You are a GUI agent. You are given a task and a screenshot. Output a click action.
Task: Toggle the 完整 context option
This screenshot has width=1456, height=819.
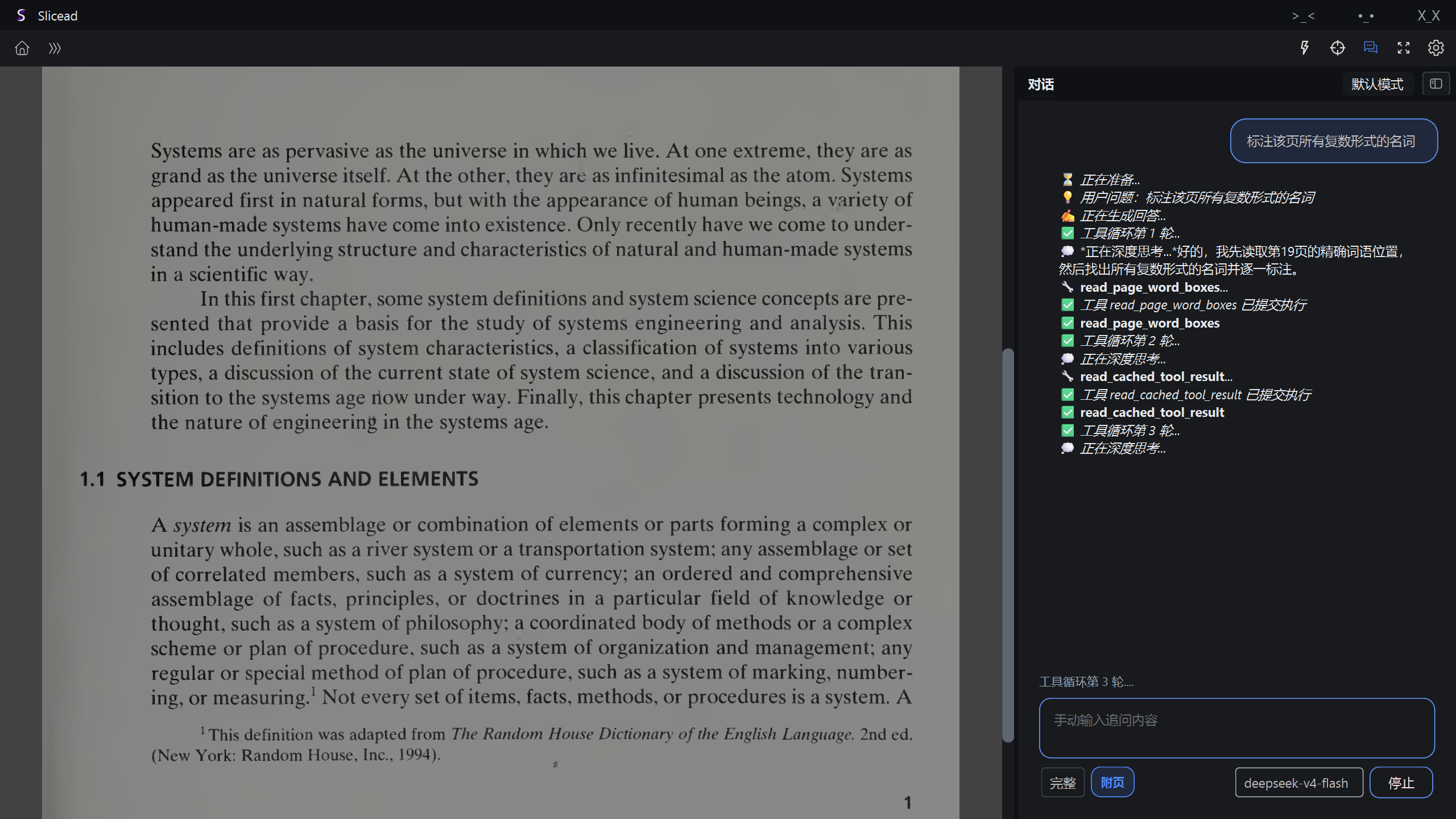[1062, 783]
